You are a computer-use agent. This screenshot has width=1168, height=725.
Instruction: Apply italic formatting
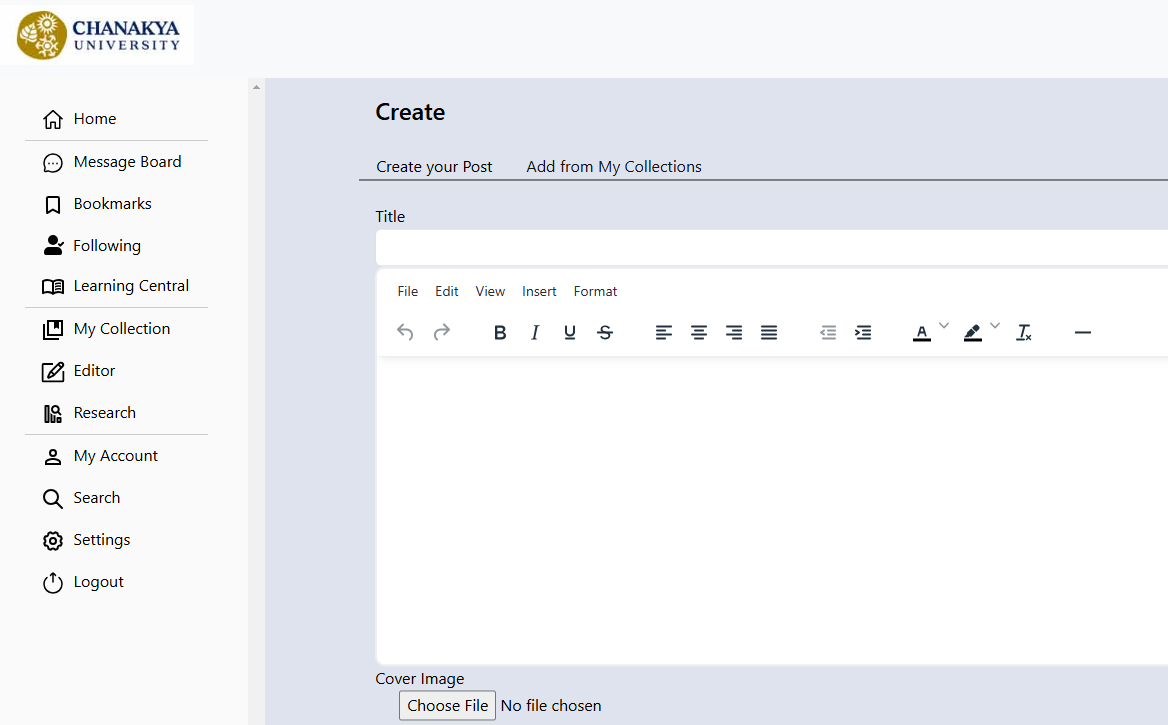click(535, 333)
